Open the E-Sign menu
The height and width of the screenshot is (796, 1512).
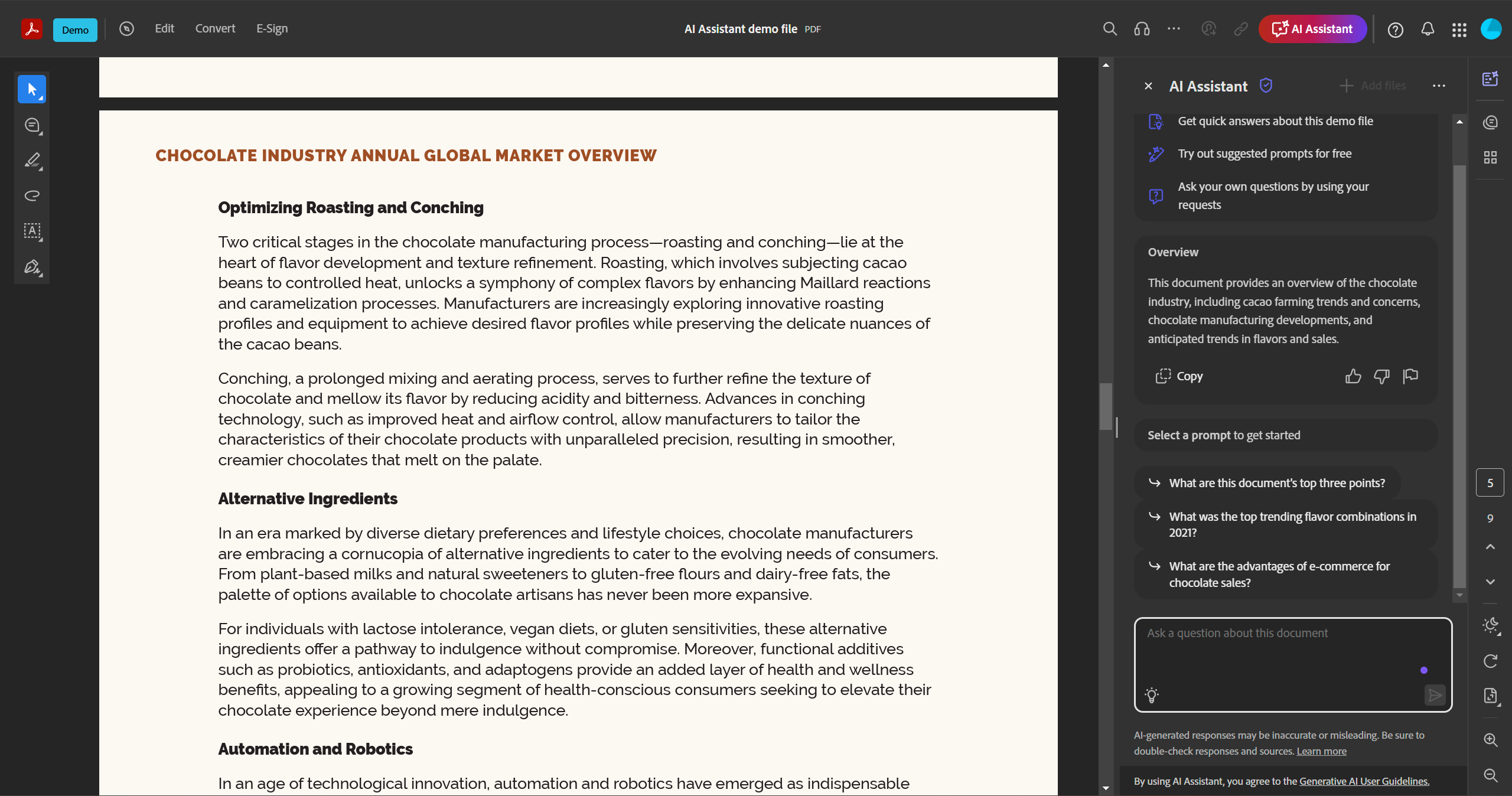(x=272, y=29)
